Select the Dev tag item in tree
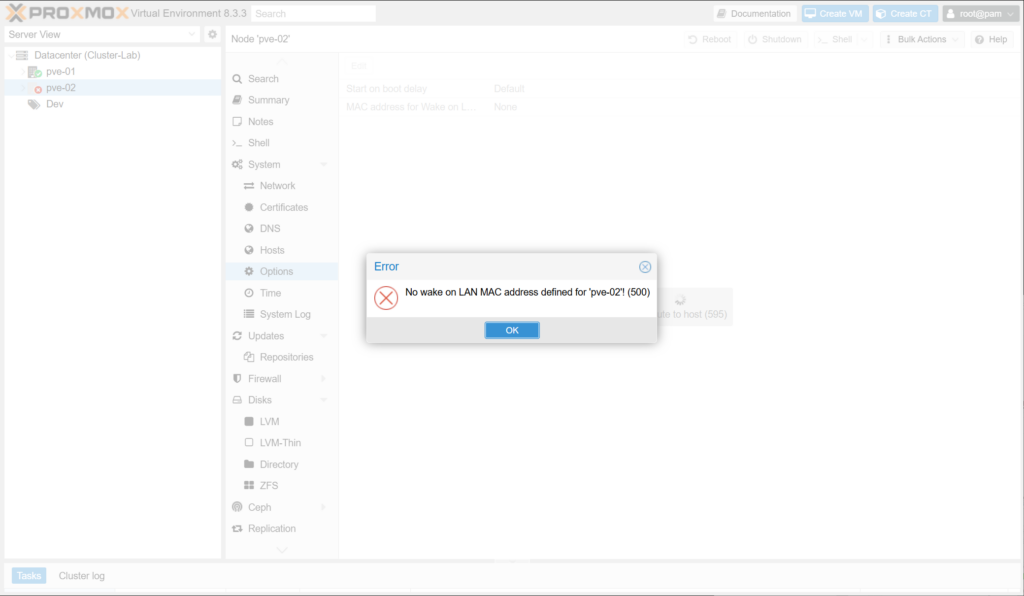Viewport: 1024px width, 596px height. tap(54, 104)
